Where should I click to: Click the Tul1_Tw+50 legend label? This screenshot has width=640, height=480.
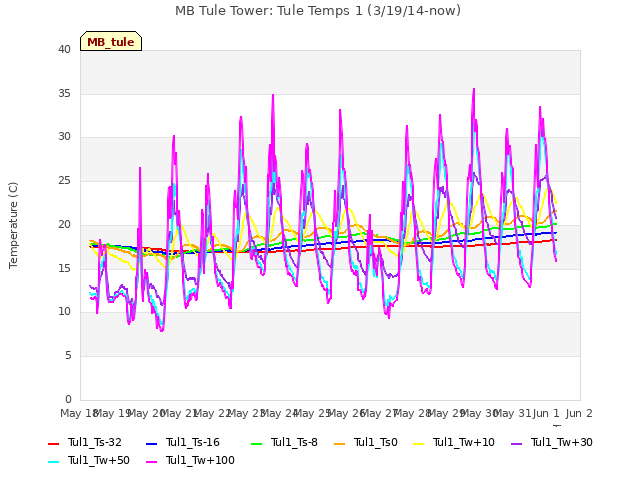point(99,460)
